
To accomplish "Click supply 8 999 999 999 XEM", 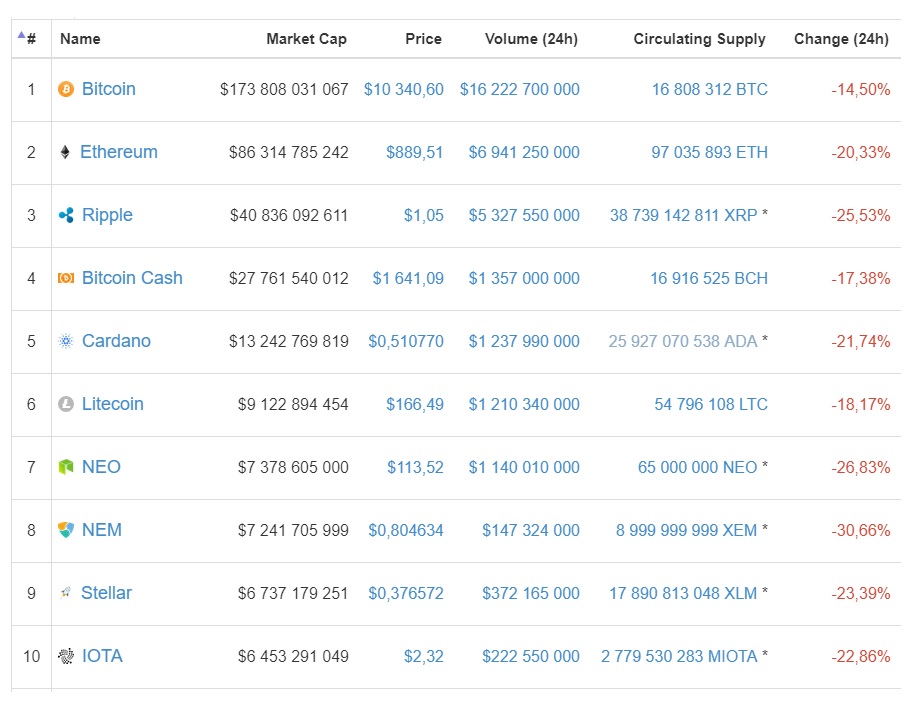I will pyautogui.click(x=687, y=530).
